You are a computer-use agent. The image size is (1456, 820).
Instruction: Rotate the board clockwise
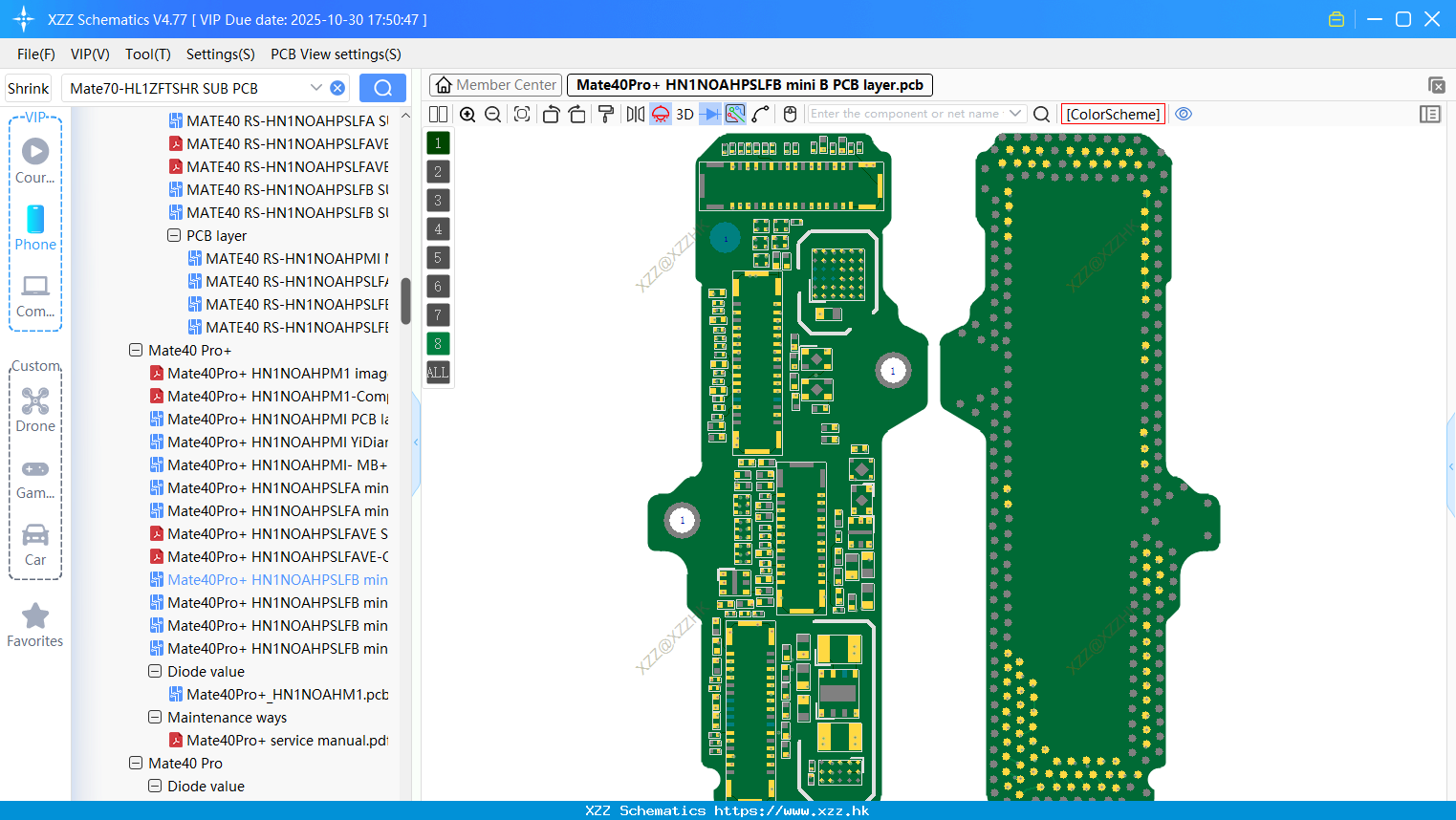(576, 114)
